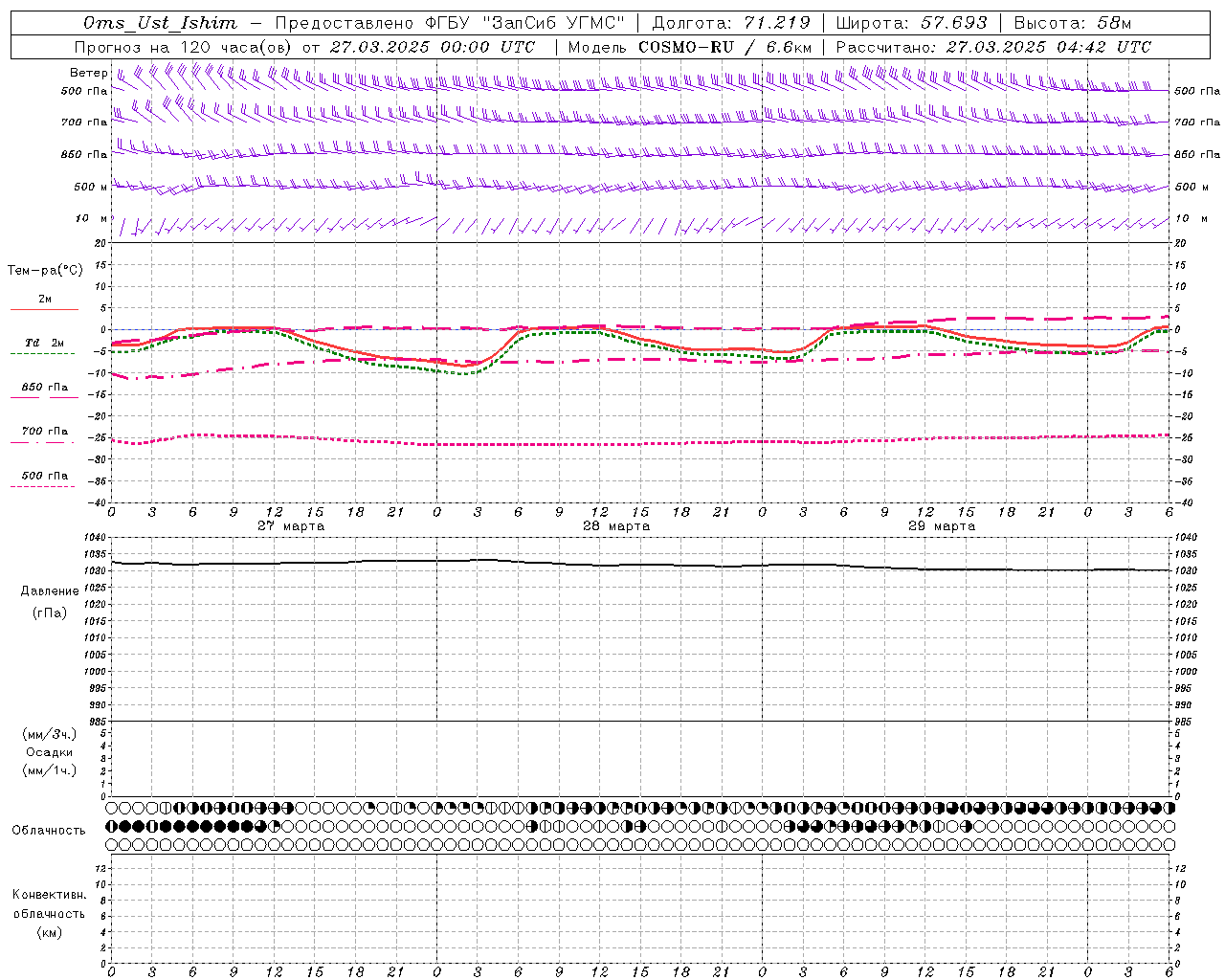
Task: Click the 850 гПа entry in temperature legend
Action: click(x=45, y=388)
